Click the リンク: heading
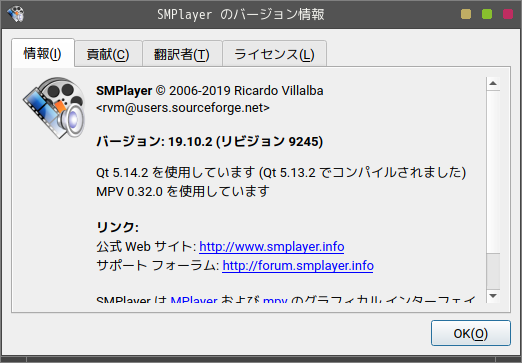This screenshot has width=522, height=363. 117,227
